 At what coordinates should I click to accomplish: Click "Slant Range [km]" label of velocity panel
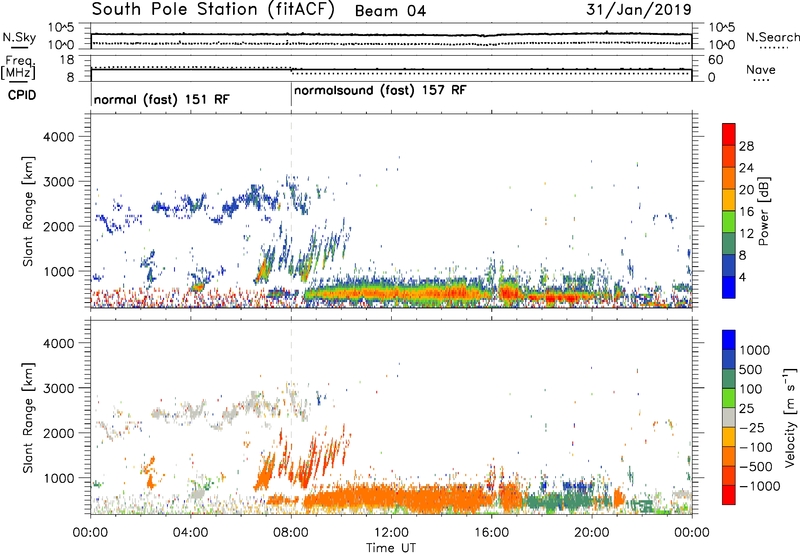point(28,418)
